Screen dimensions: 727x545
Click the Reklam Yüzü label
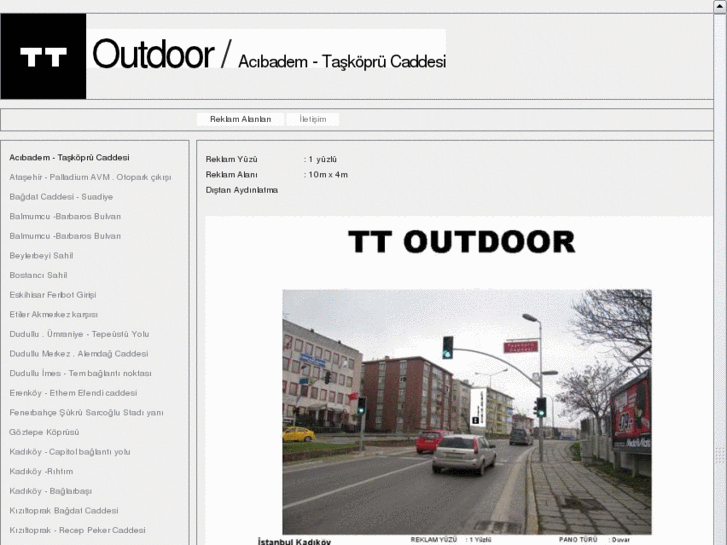pyautogui.click(x=231, y=159)
